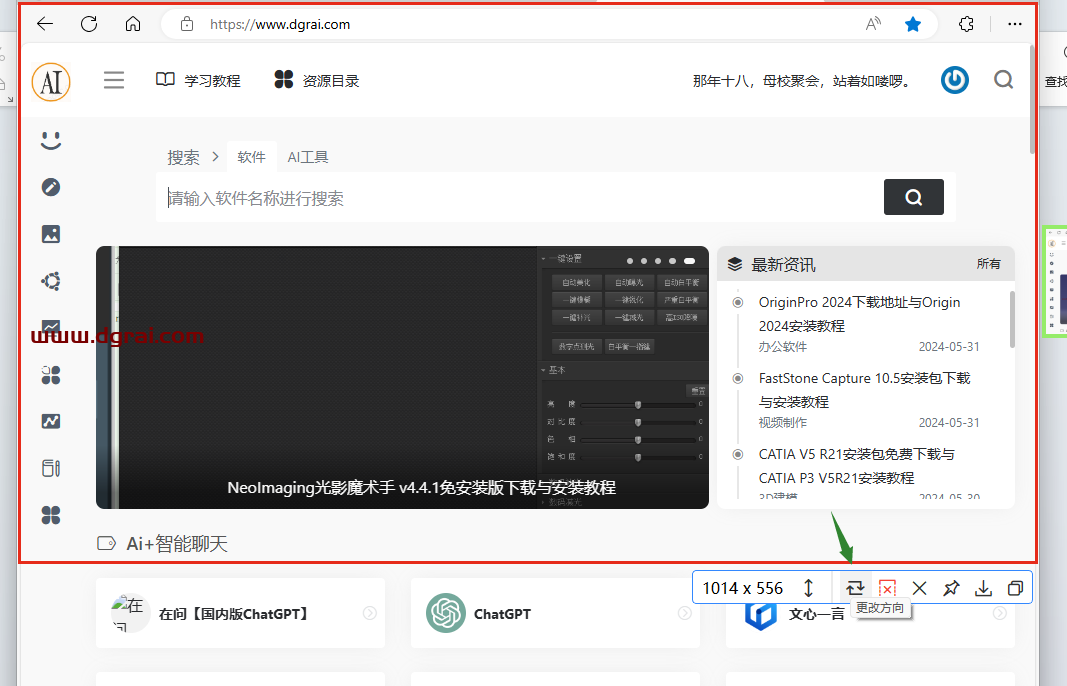Submit with the dark search button
This screenshot has width=1067, height=686.
(913, 197)
